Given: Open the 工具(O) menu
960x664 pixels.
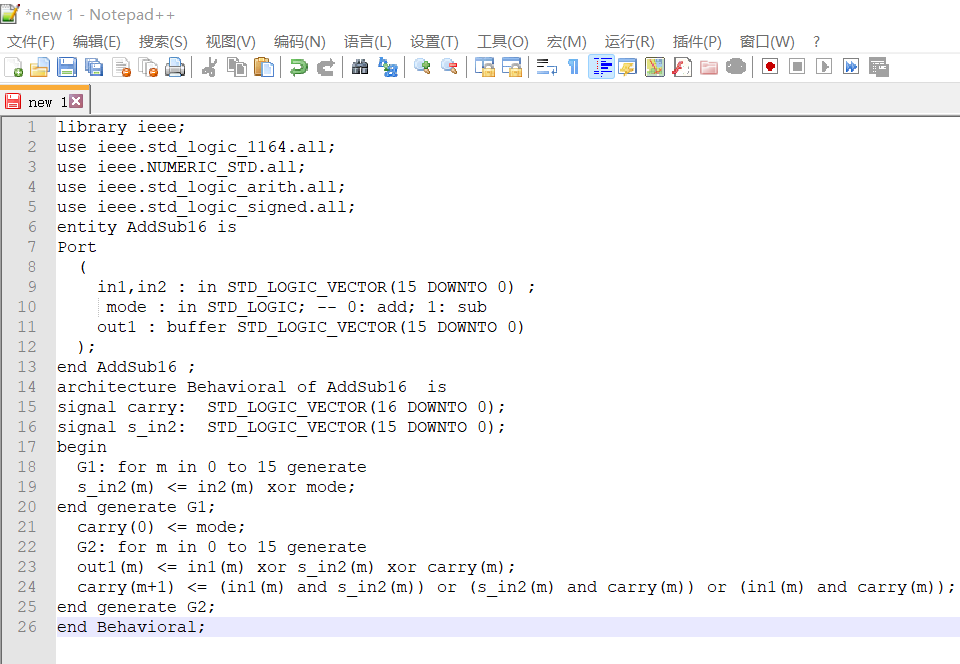Looking at the screenshot, I should point(503,42).
